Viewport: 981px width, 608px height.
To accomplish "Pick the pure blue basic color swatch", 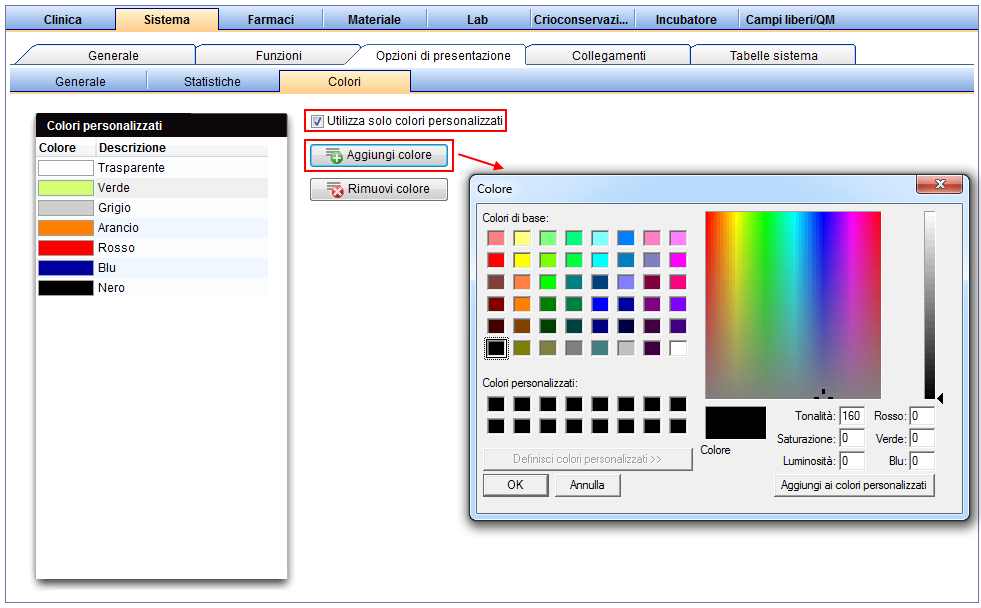I will click(600, 304).
